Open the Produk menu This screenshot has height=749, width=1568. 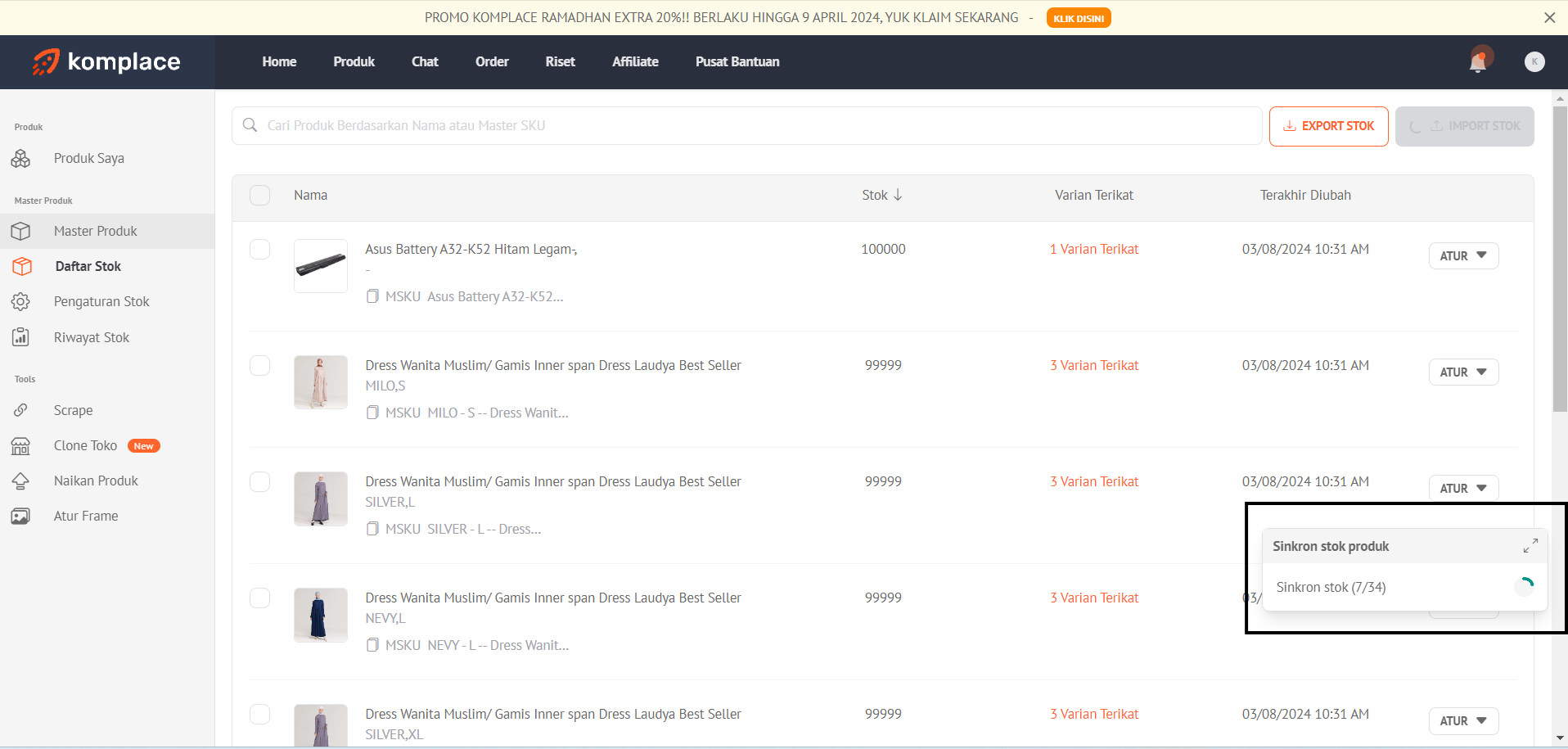[354, 61]
